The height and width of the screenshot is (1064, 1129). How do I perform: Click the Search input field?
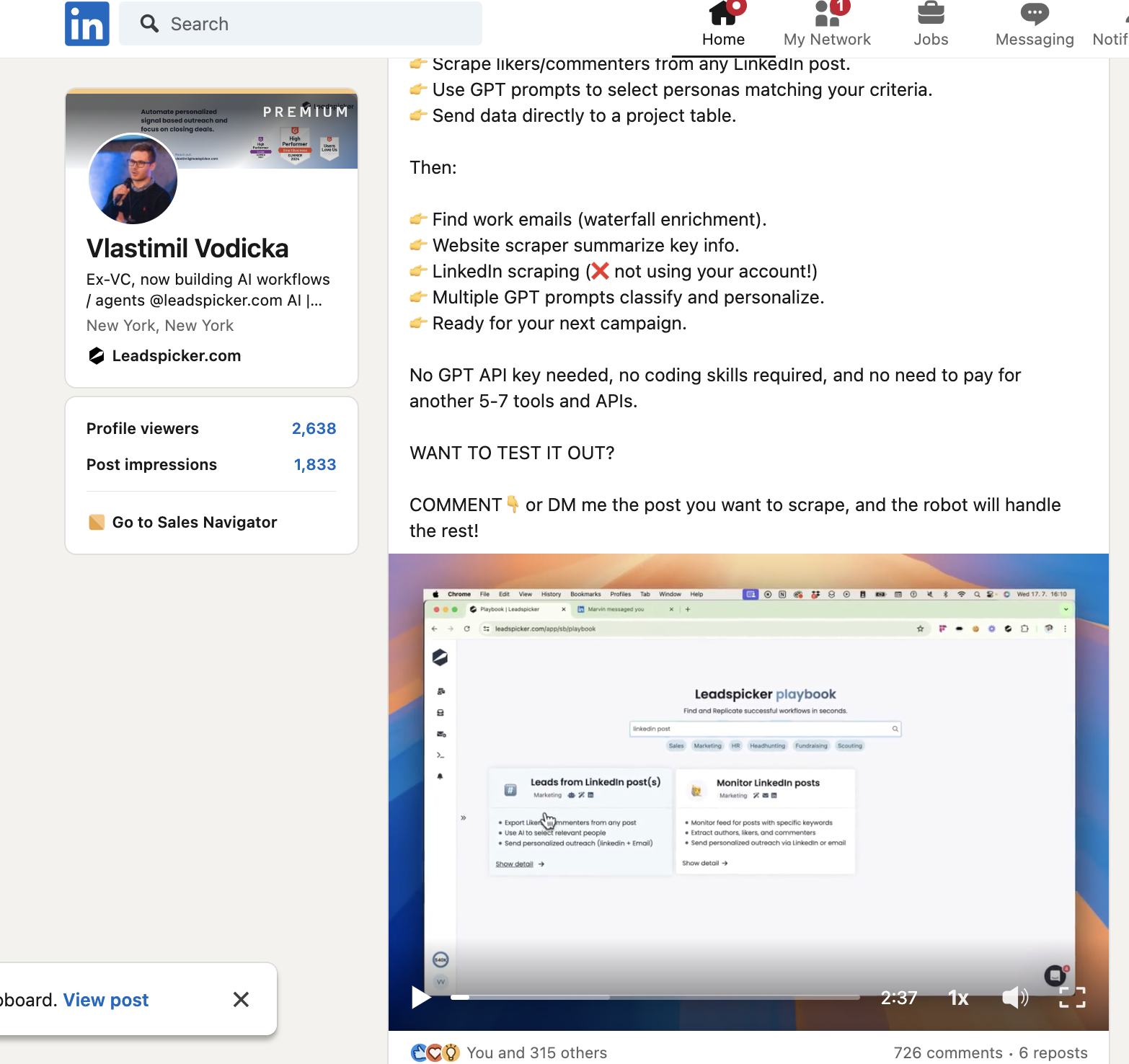(301, 24)
